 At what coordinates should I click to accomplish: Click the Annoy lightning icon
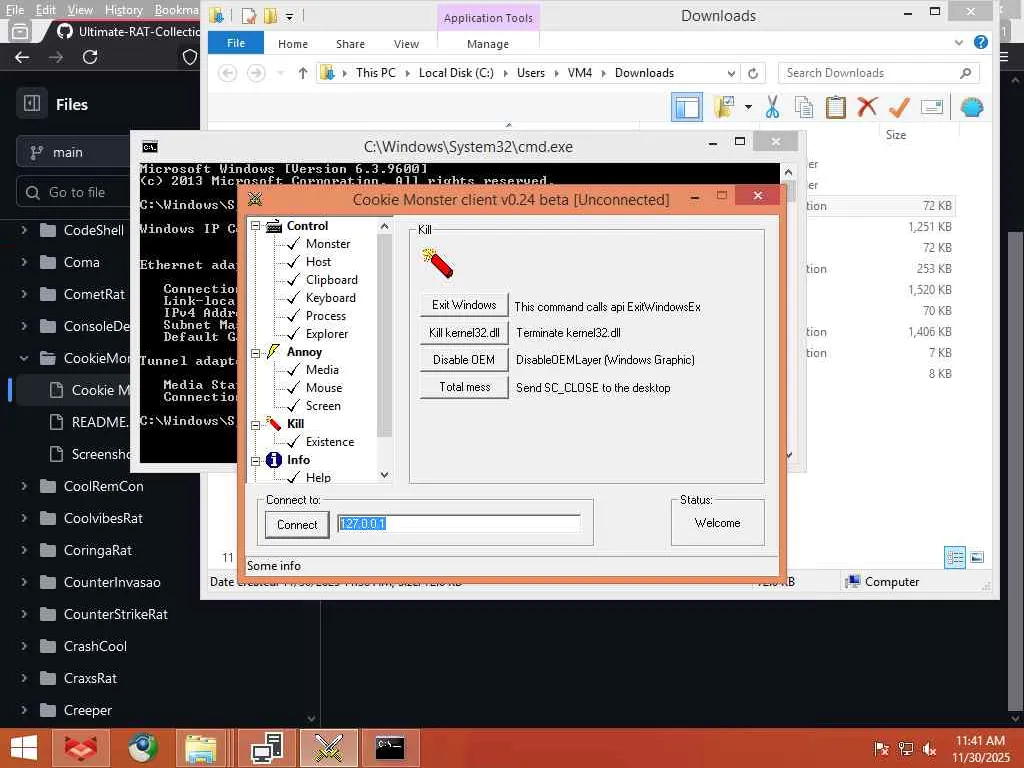pyautogui.click(x=274, y=352)
